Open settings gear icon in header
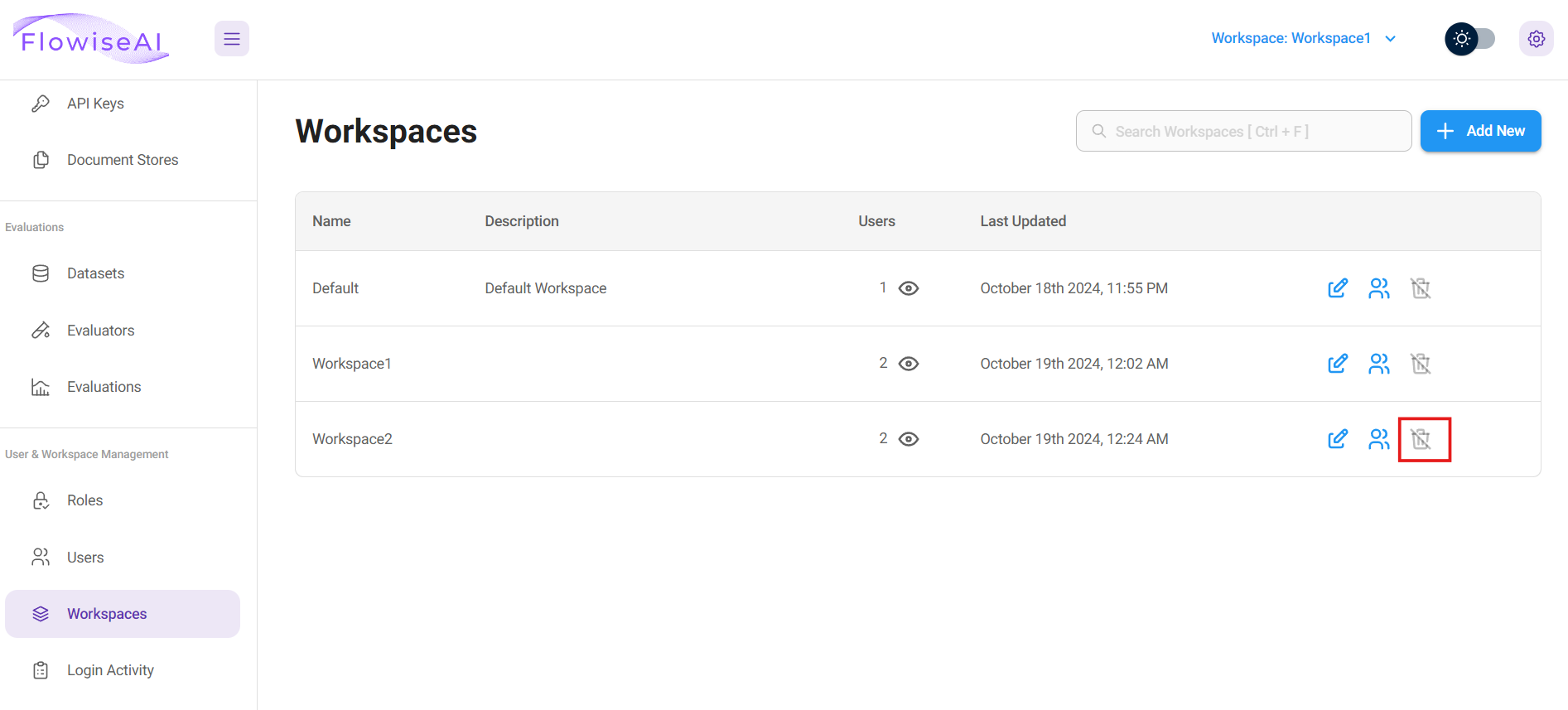The height and width of the screenshot is (710, 1568). (1536, 39)
